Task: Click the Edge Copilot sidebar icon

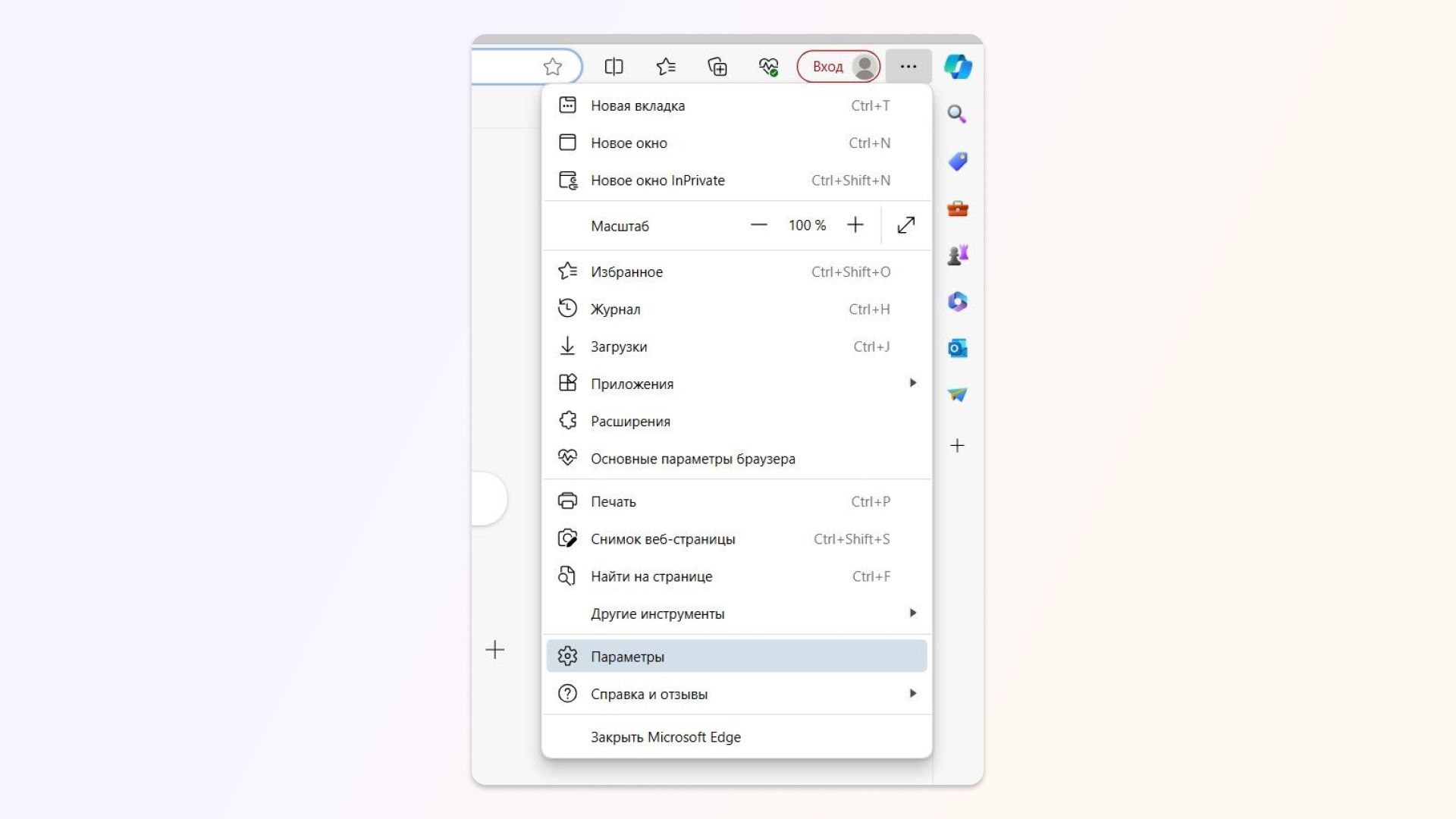Action: (957, 67)
